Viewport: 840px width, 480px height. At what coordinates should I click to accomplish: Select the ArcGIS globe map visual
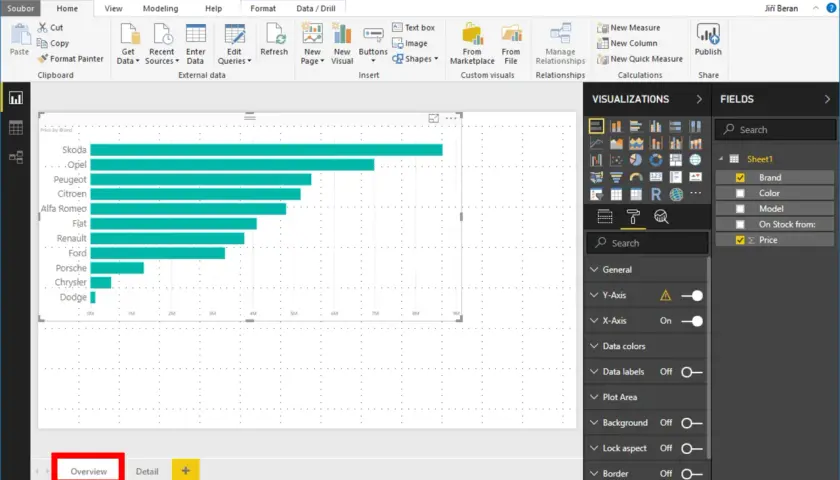(x=676, y=194)
